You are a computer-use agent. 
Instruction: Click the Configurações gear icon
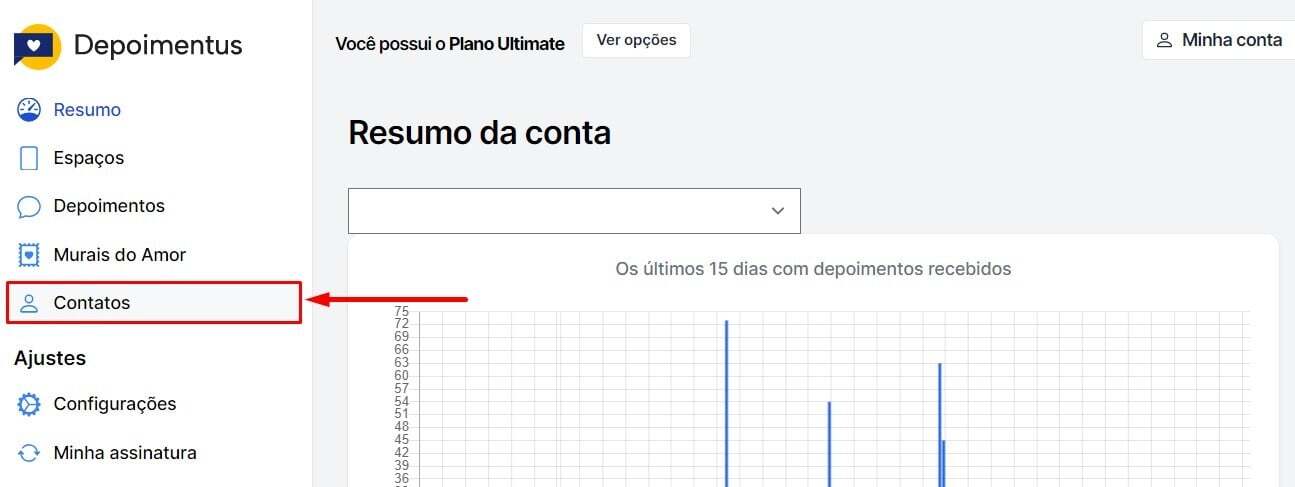(x=29, y=404)
